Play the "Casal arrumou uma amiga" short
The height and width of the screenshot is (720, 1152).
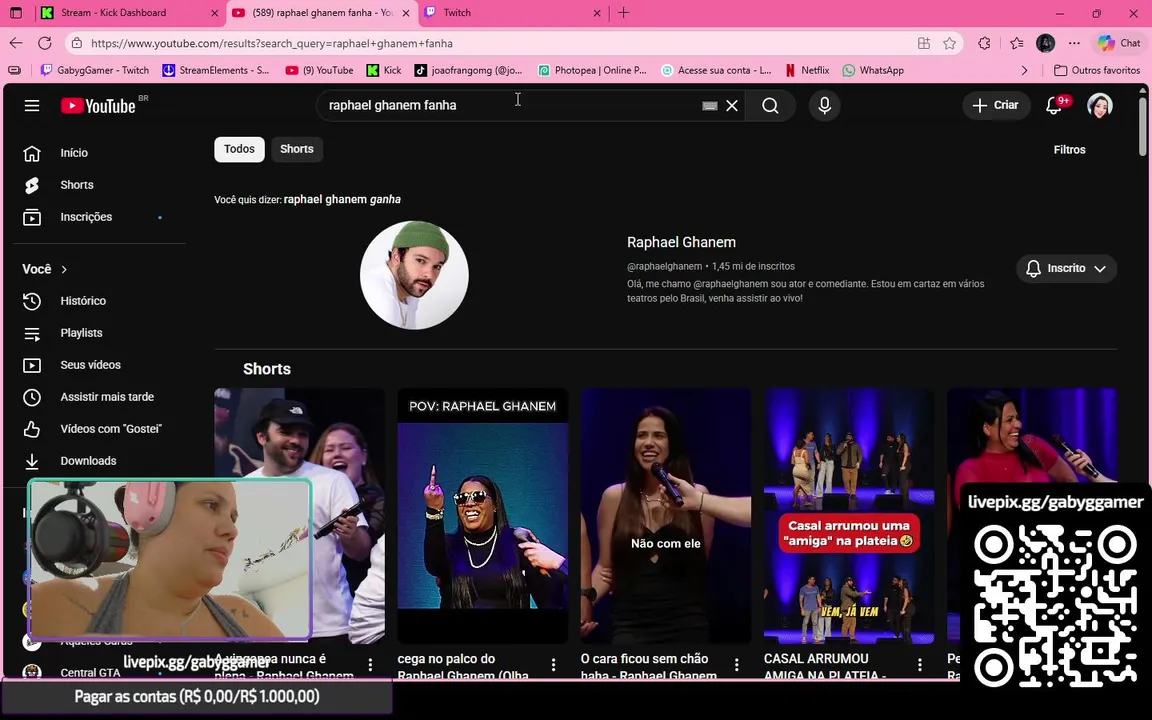tap(849, 516)
